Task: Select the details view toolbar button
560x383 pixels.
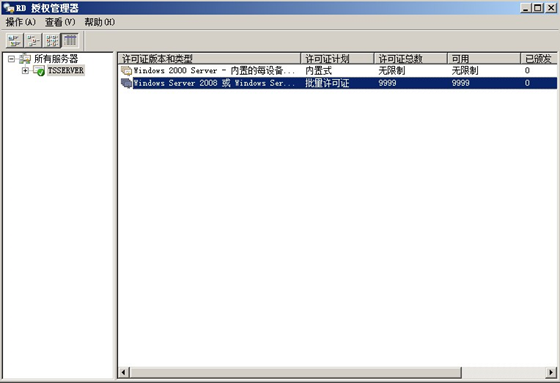Action: pyautogui.click(x=70, y=40)
